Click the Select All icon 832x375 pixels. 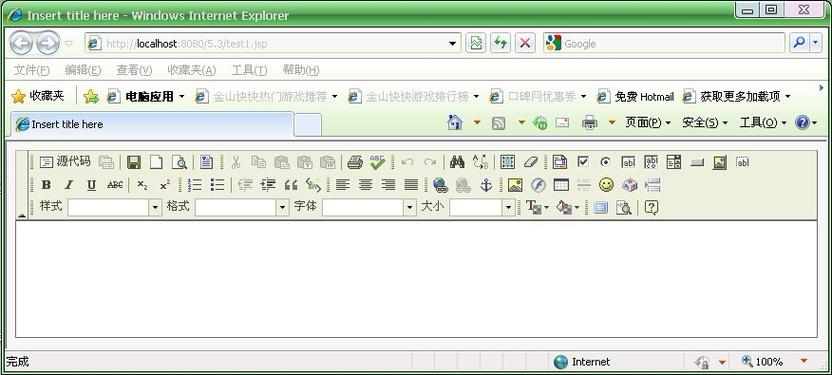click(x=508, y=162)
